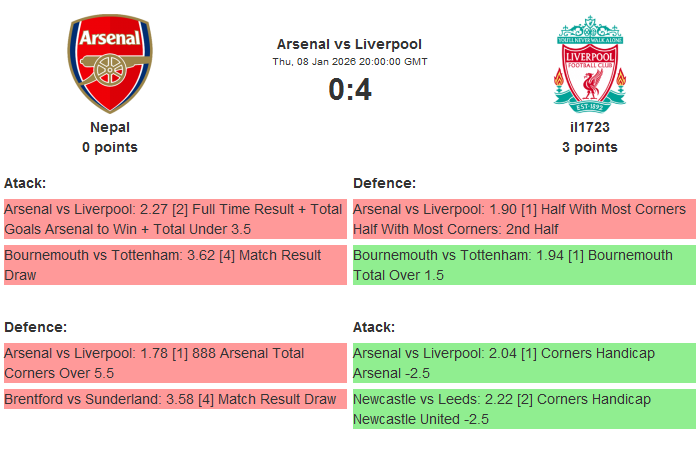The image size is (700, 460).
Task: Open the Nepal player name
Action: [110, 127]
